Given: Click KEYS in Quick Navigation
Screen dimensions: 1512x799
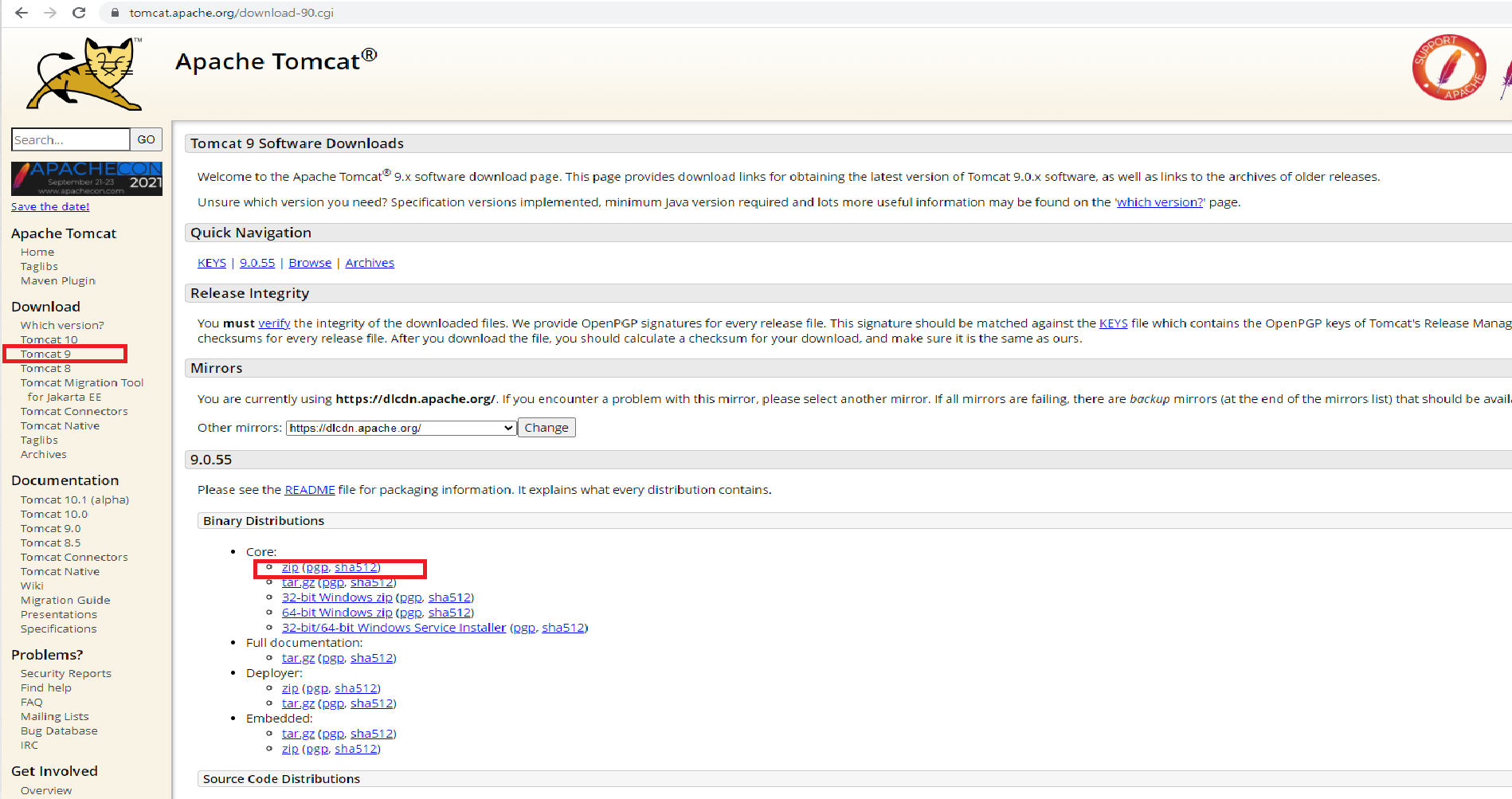Looking at the screenshot, I should point(212,263).
